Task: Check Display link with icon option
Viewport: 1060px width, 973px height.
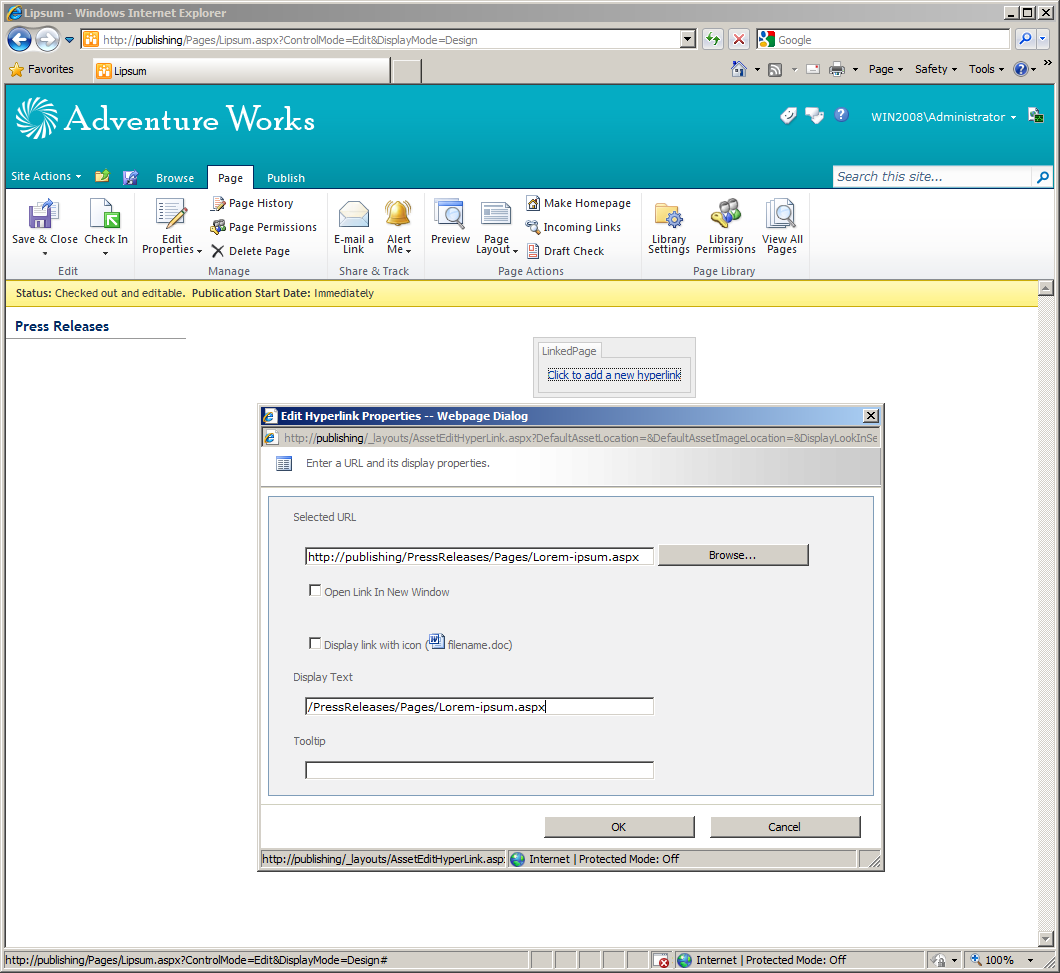Action: (315, 643)
